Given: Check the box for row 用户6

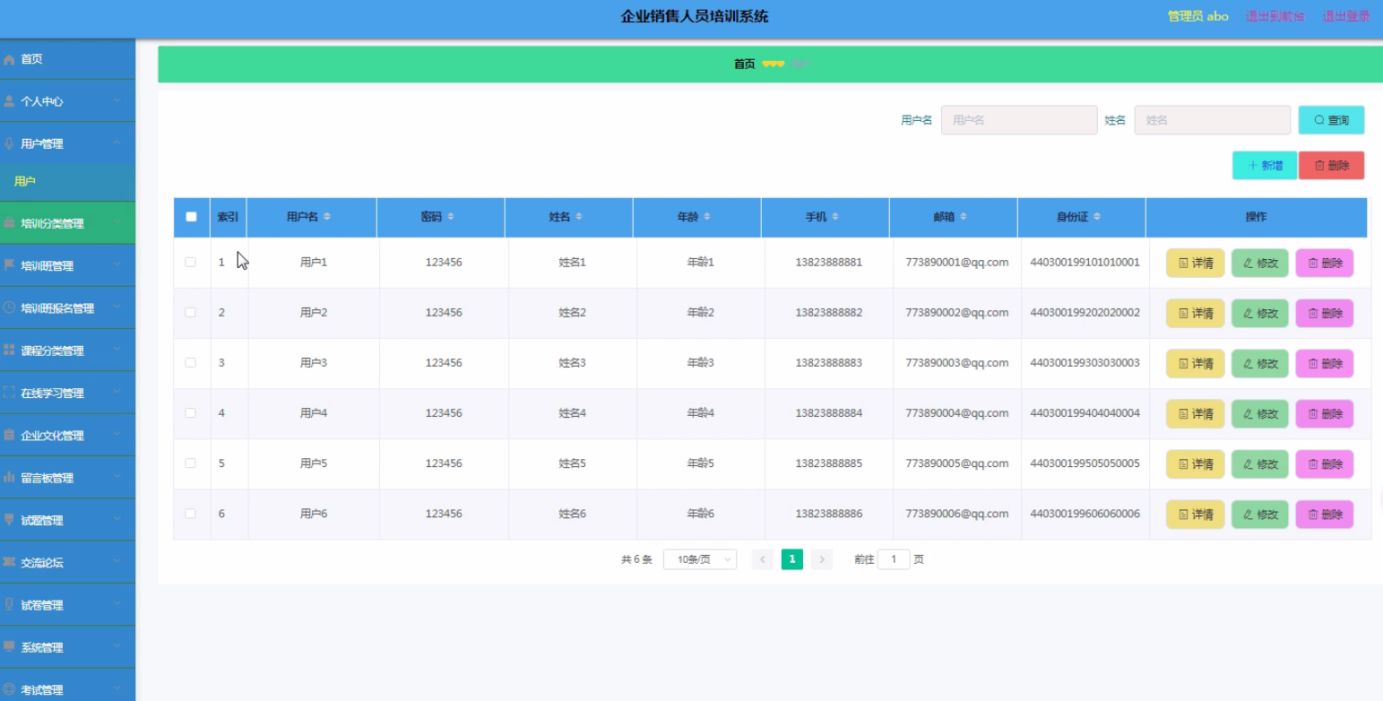Looking at the screenshot, I should pos(191,513).
